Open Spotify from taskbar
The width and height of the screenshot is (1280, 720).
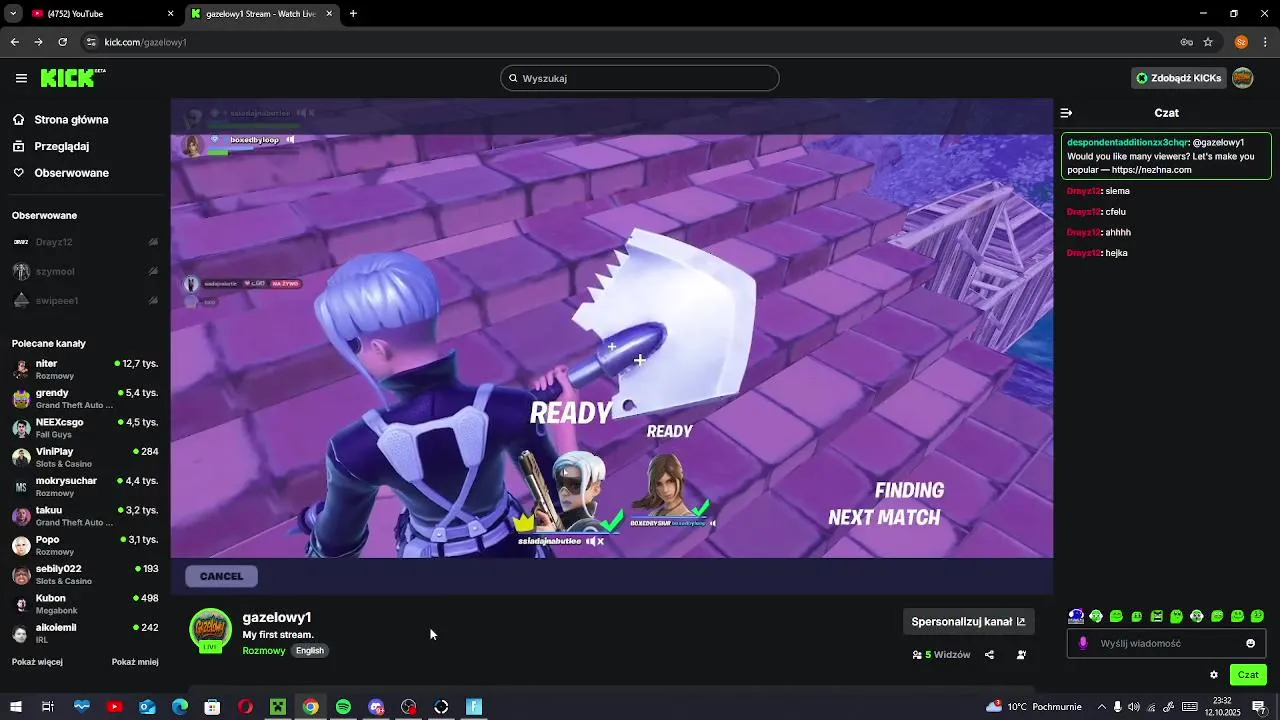343,707
